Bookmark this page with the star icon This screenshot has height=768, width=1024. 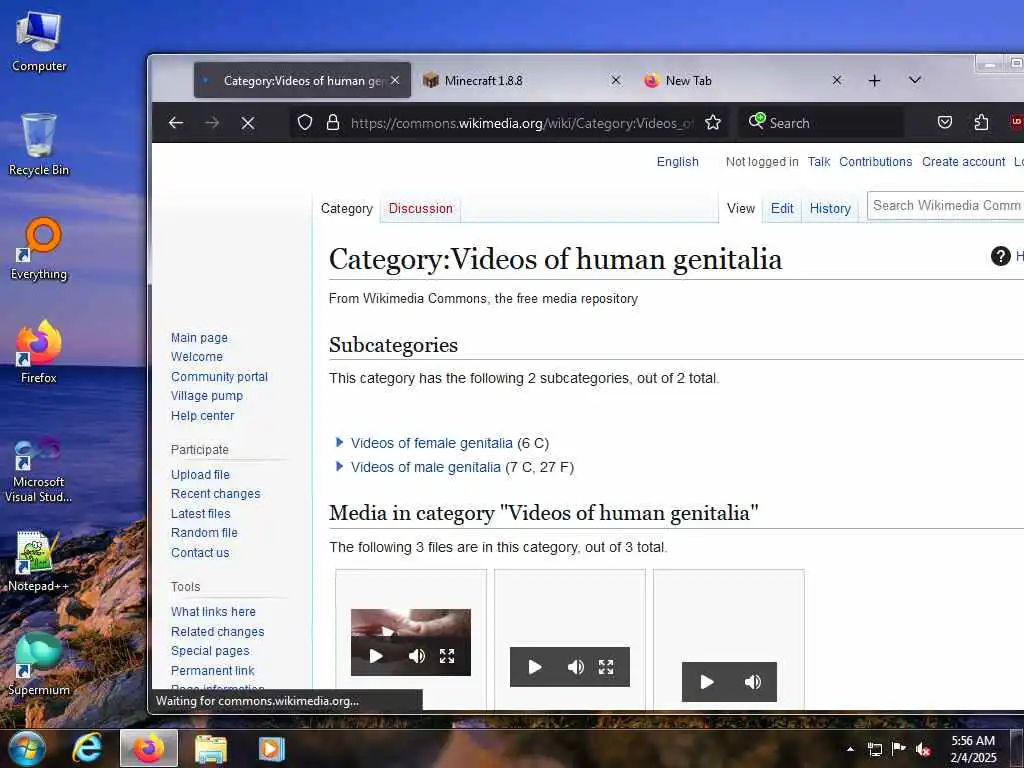713,123
